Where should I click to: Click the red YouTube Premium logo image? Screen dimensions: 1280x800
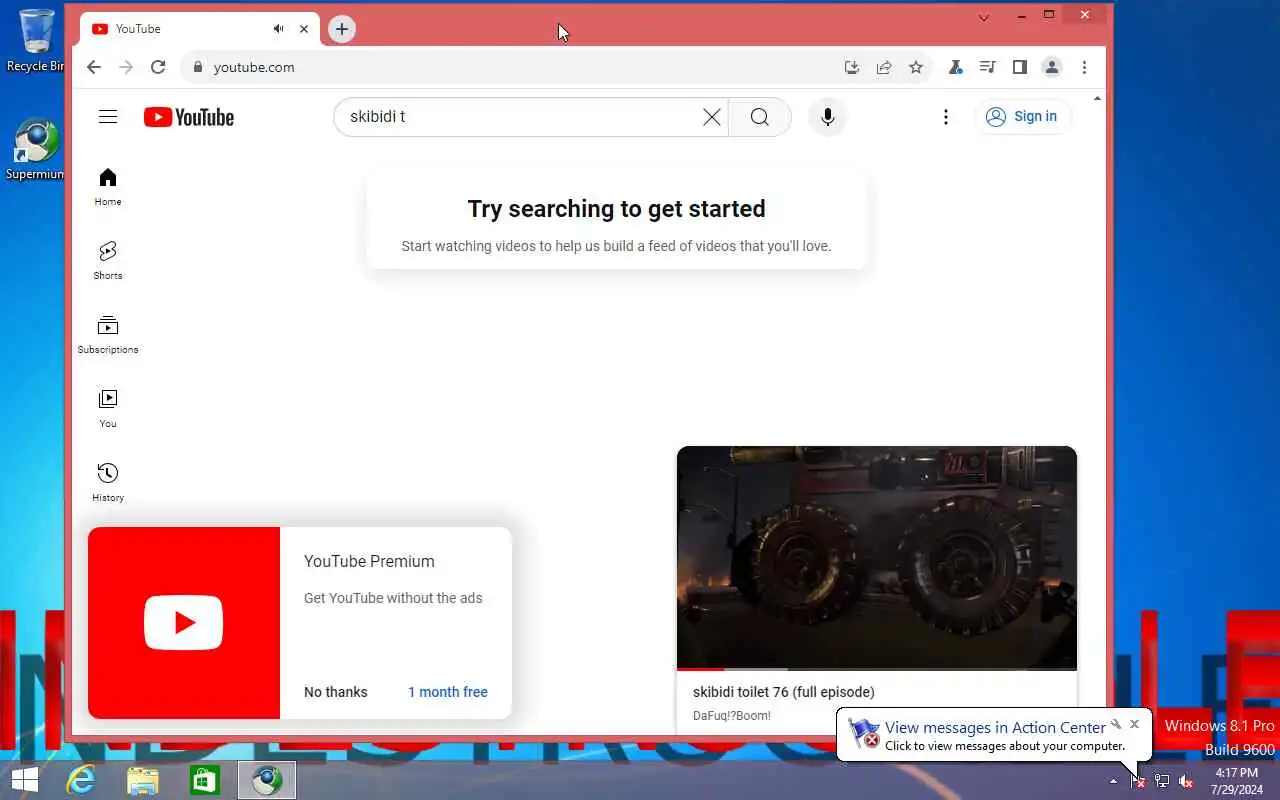184,622
